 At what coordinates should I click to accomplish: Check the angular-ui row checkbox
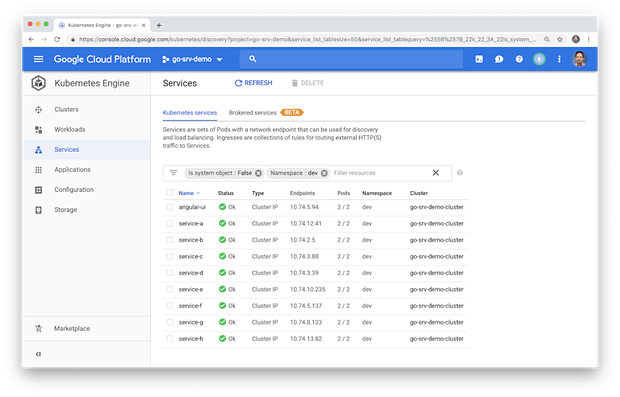(170, 207)
